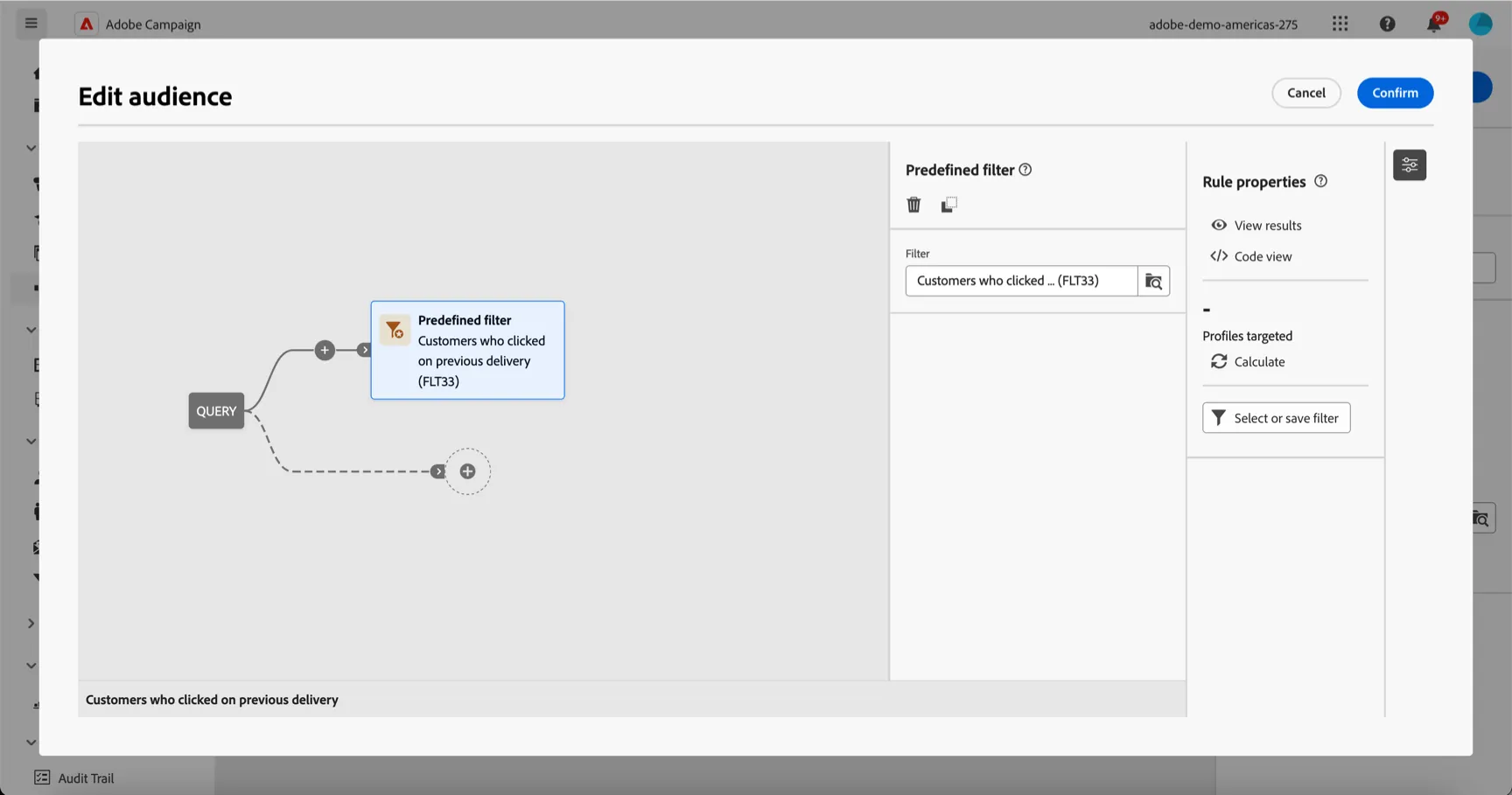Image resolution: width=1512 pixels, height=795 pixels.
Task: Open notifications bell
Action: 1434,24
